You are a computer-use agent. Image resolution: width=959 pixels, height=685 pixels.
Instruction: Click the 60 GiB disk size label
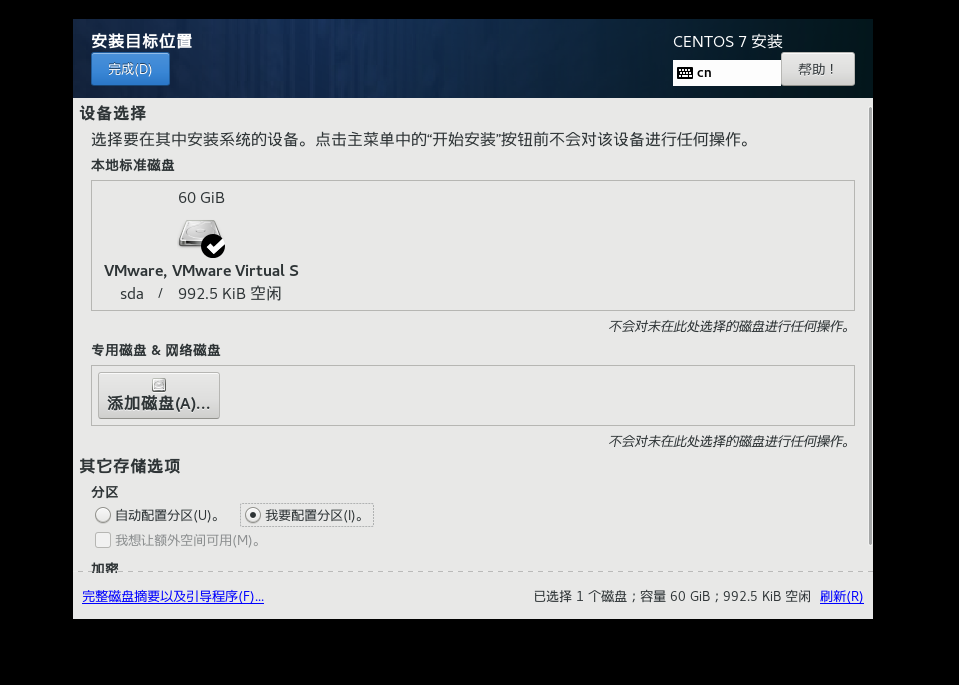pyautogui.click(x=201, y=198)
